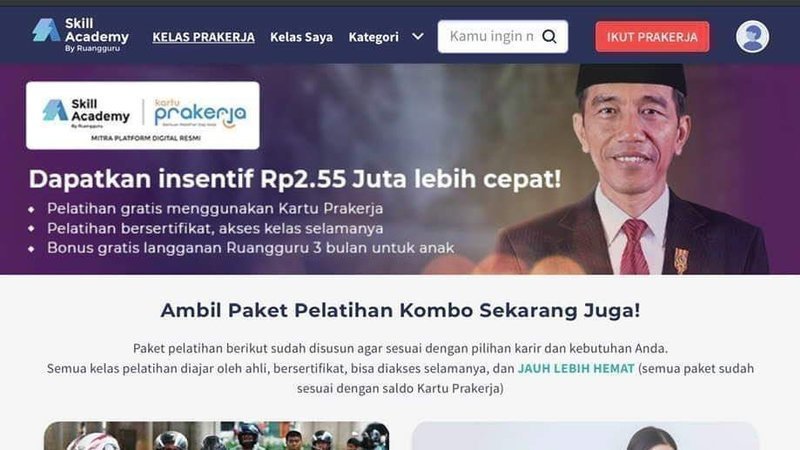
Task: Open the motorcycle riders package thumbnail
Action: [216, 436]
